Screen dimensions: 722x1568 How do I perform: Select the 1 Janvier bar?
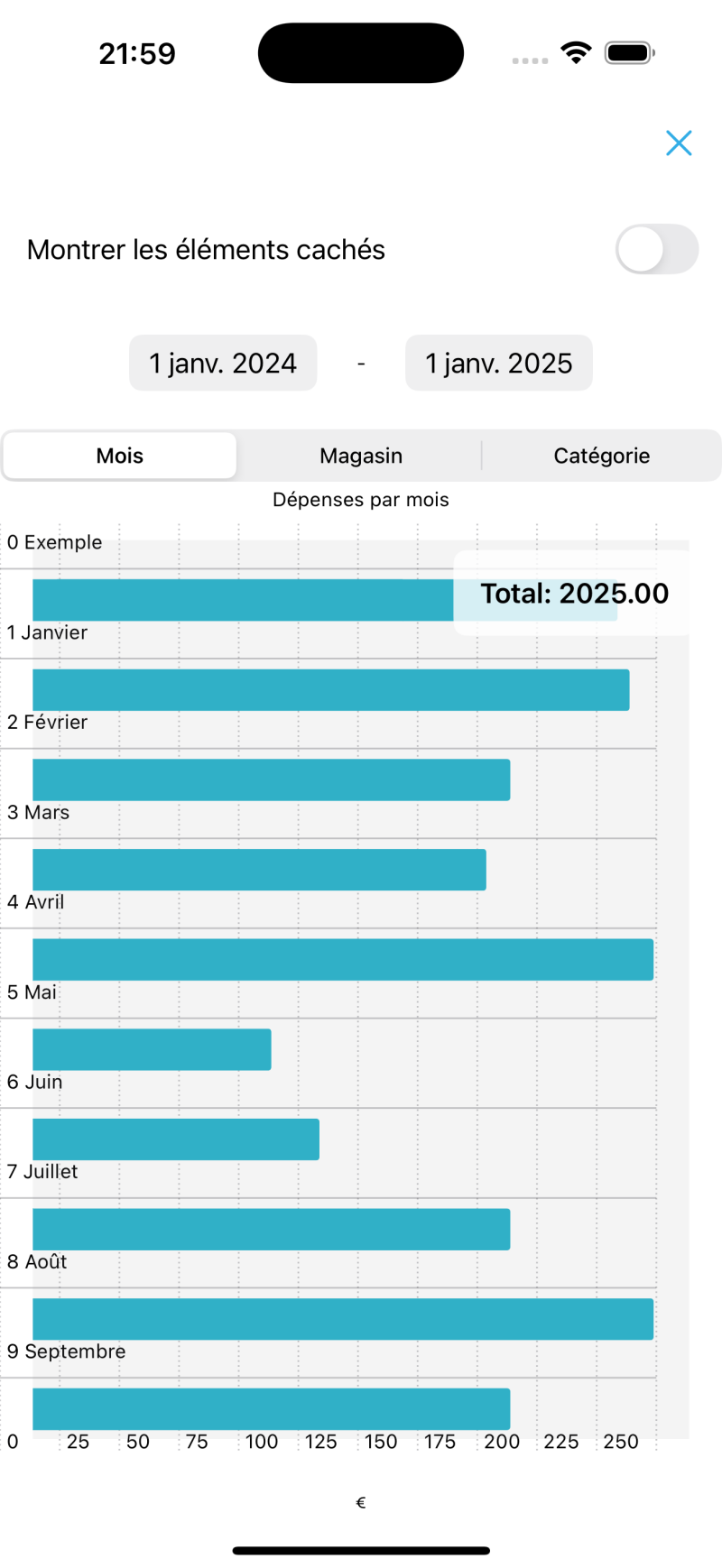click(330, 690)
